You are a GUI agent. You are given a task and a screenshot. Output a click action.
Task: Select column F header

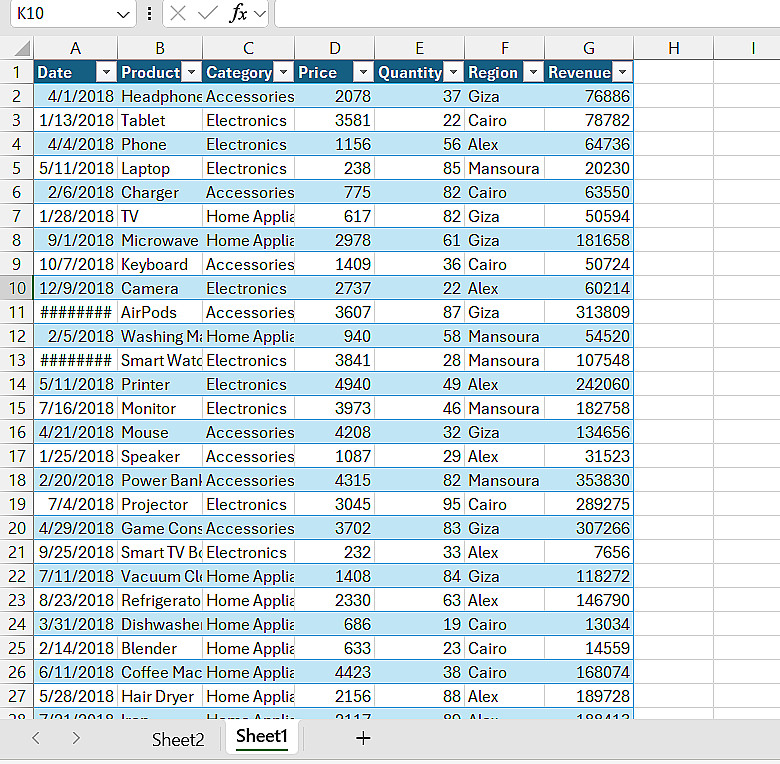(504, 48)
